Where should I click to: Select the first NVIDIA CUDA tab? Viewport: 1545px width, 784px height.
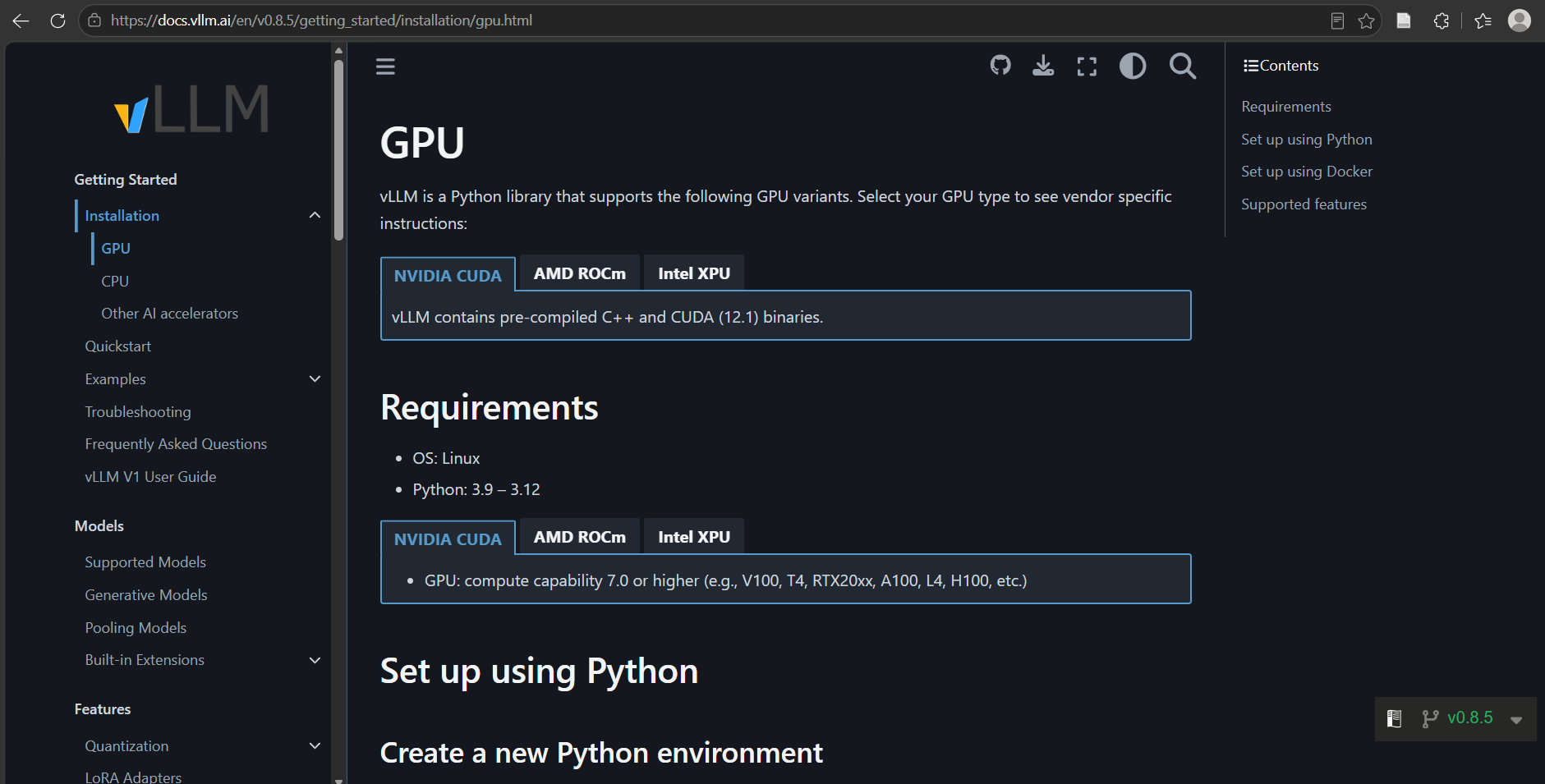[448, 275]
